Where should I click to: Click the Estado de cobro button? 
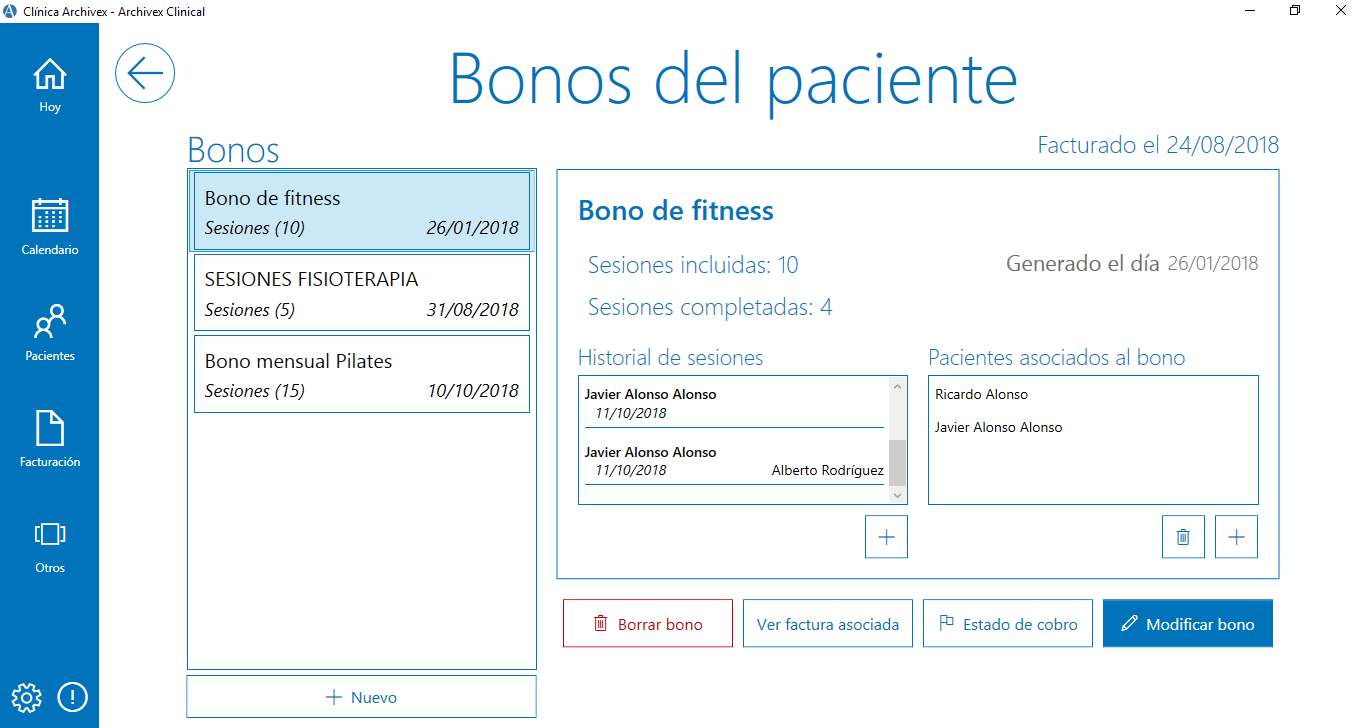pyautogui.click(x=1007, y=623)
